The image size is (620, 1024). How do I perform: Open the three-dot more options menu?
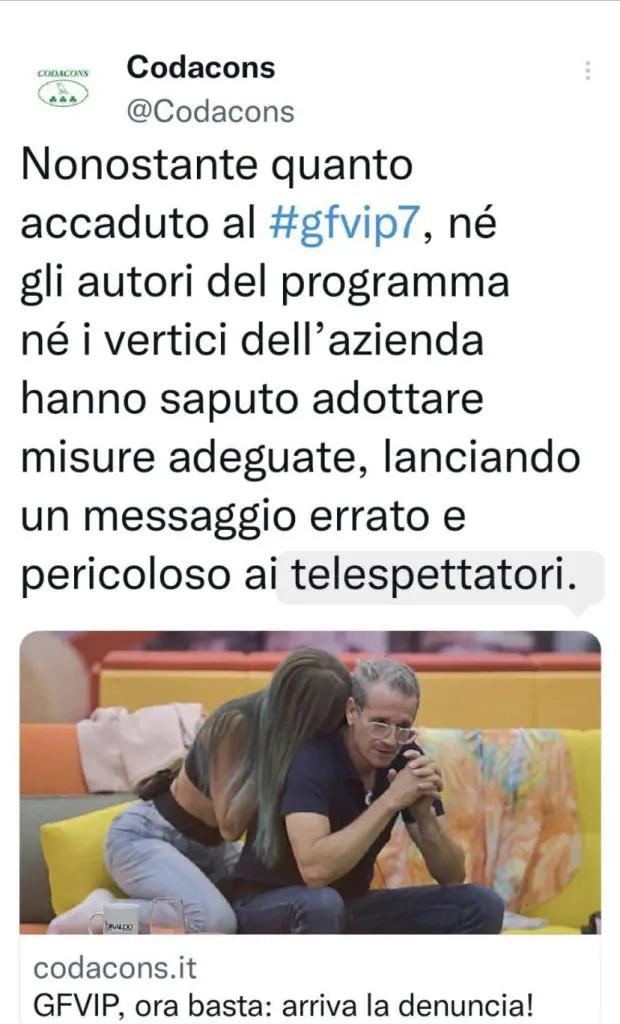click(x=587, y=71)
